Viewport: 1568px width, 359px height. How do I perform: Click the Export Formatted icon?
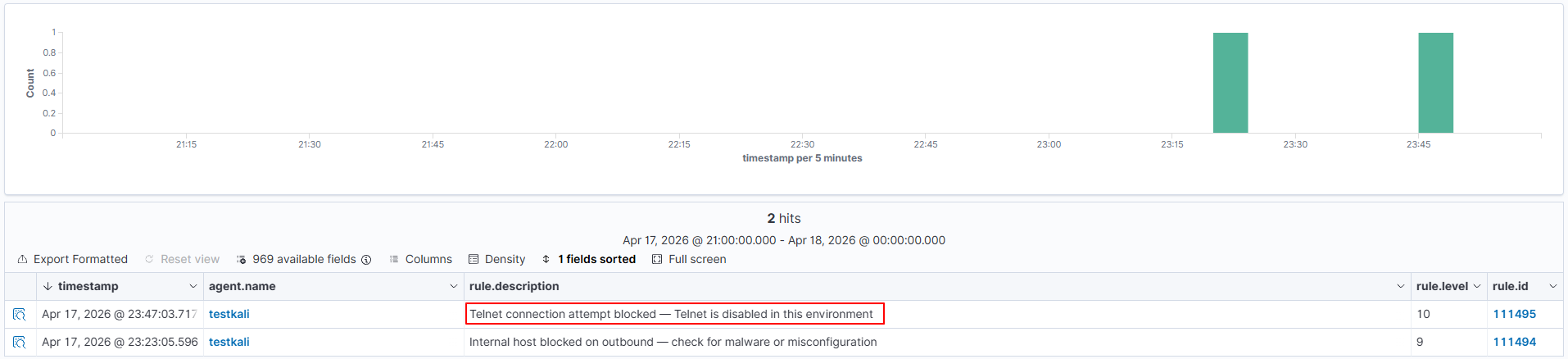point(23,260)
